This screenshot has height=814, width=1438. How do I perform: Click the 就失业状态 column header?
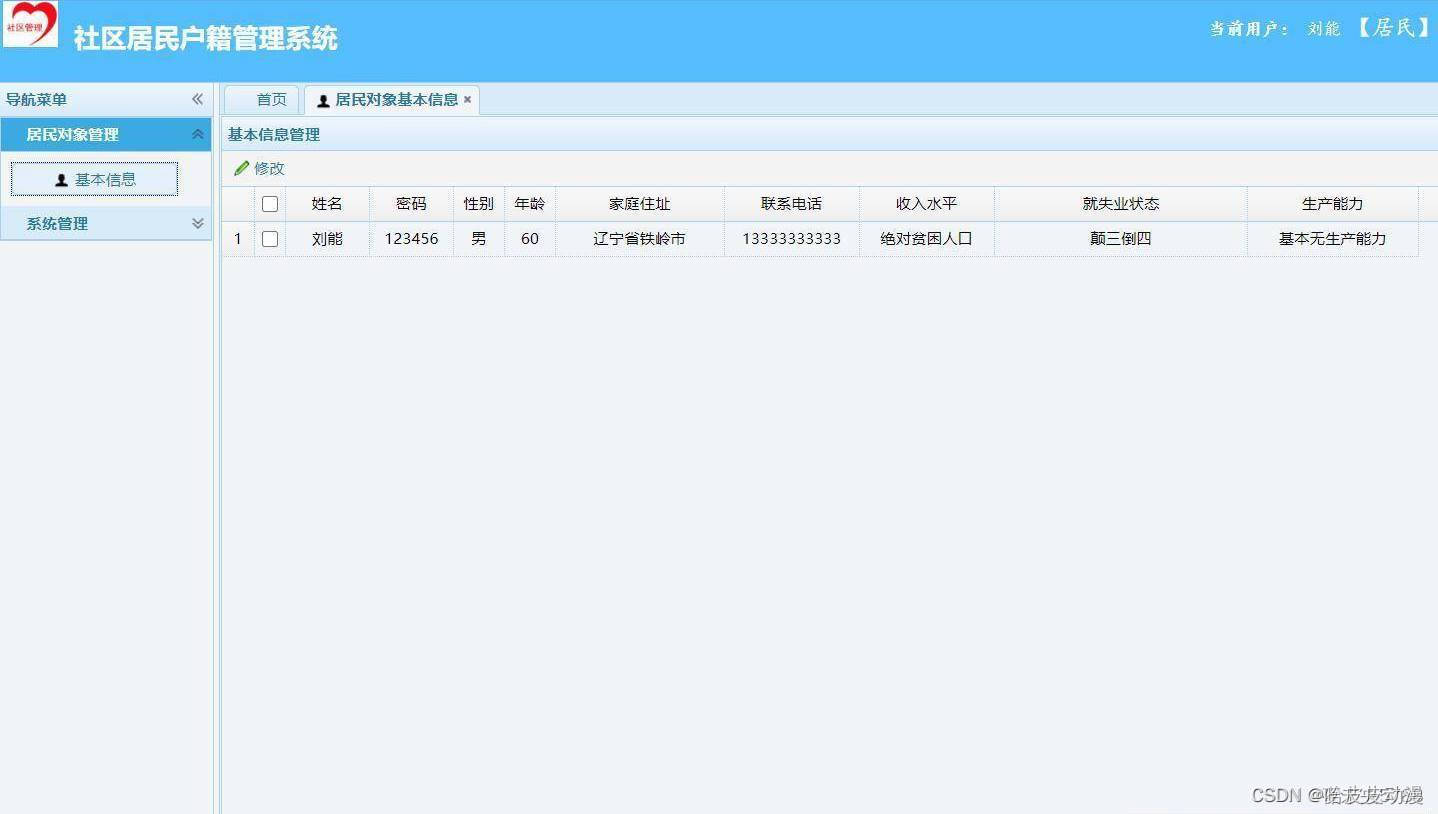(1121, 204)
